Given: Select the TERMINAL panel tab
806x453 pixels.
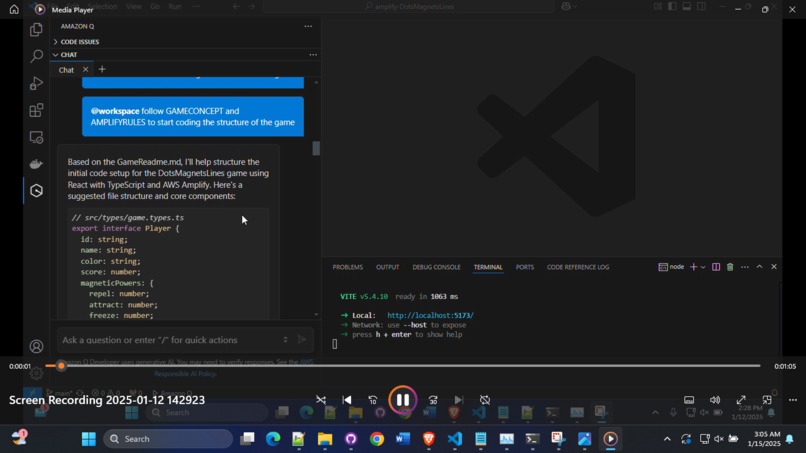Looking at the screenshot, I should click(488, 267).
